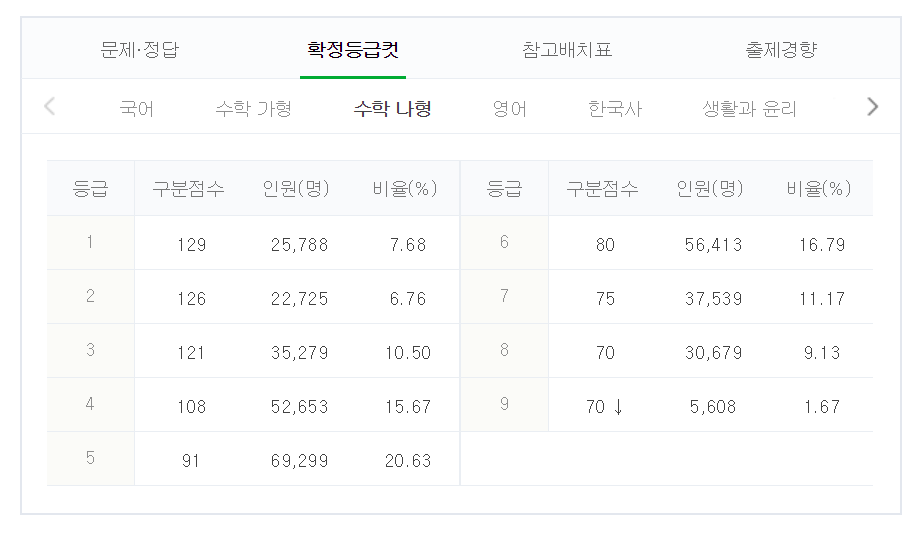Viewport: 915px width, 537px height.
Task: Click the percentage 1.67
Action: pos(822,407)
